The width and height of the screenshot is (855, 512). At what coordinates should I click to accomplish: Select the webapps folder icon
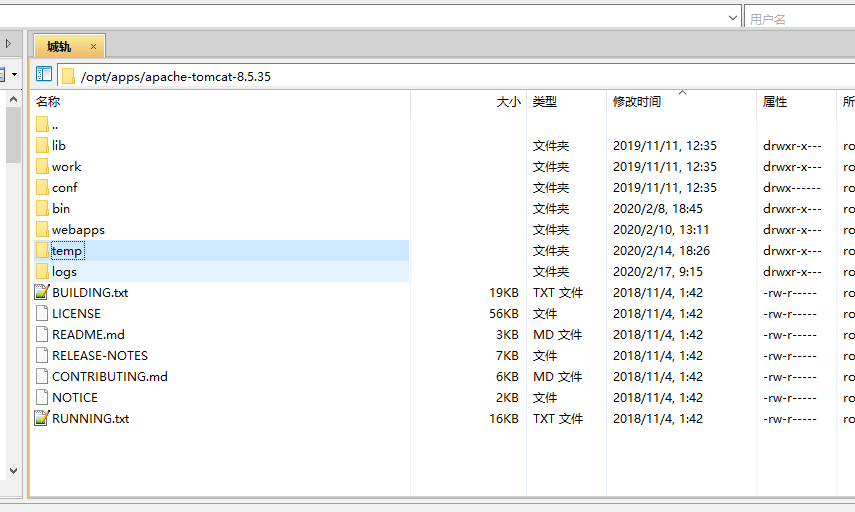(x=42, y=230)
